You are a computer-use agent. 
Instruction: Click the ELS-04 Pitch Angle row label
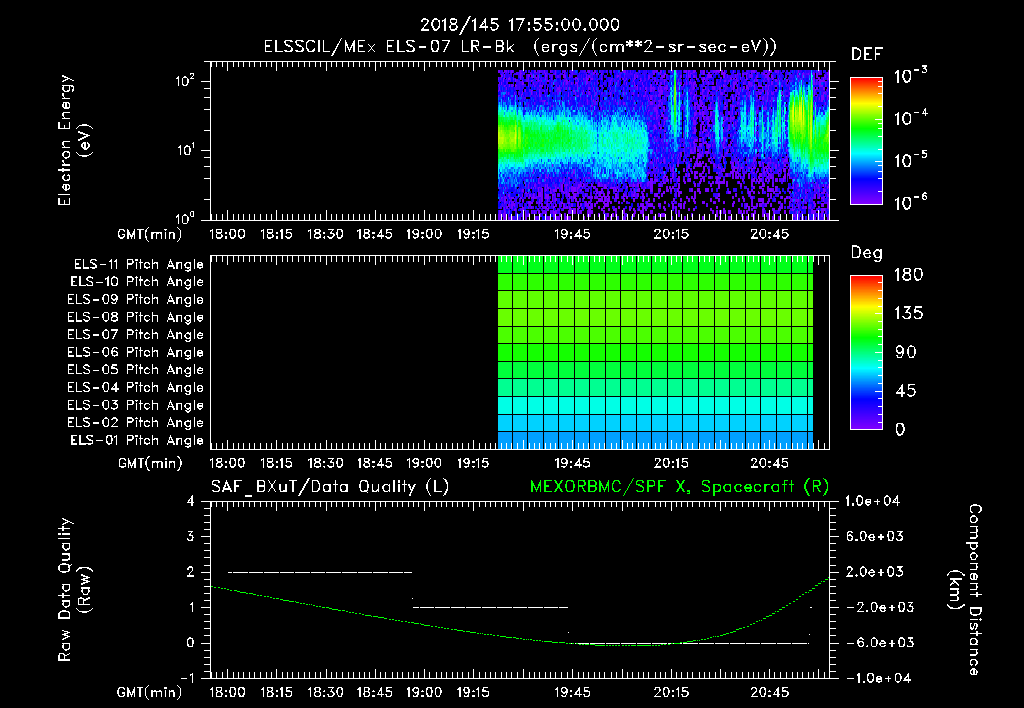[x=136, y=388]
